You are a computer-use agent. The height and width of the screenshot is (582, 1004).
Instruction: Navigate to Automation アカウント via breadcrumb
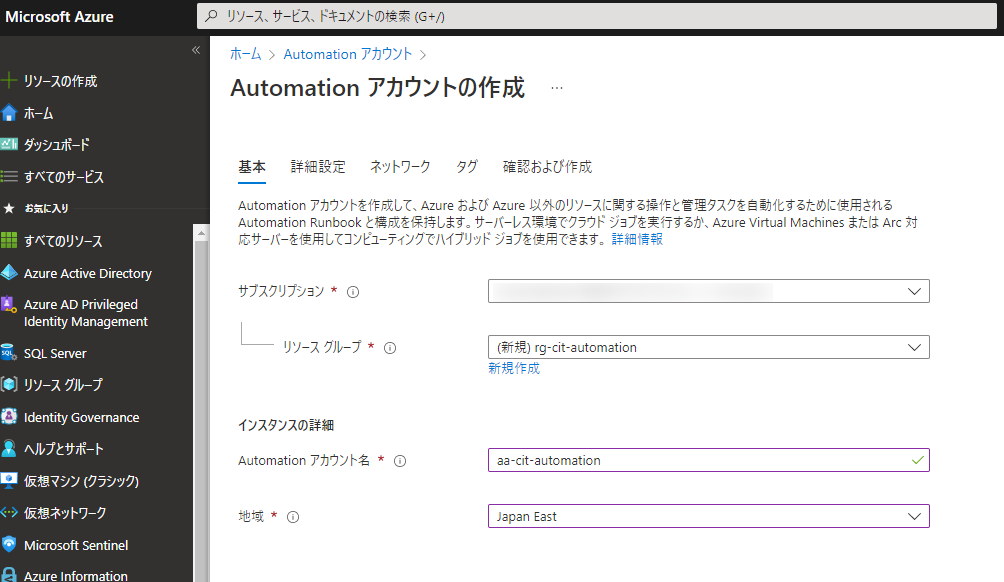[x=347, y=54]
